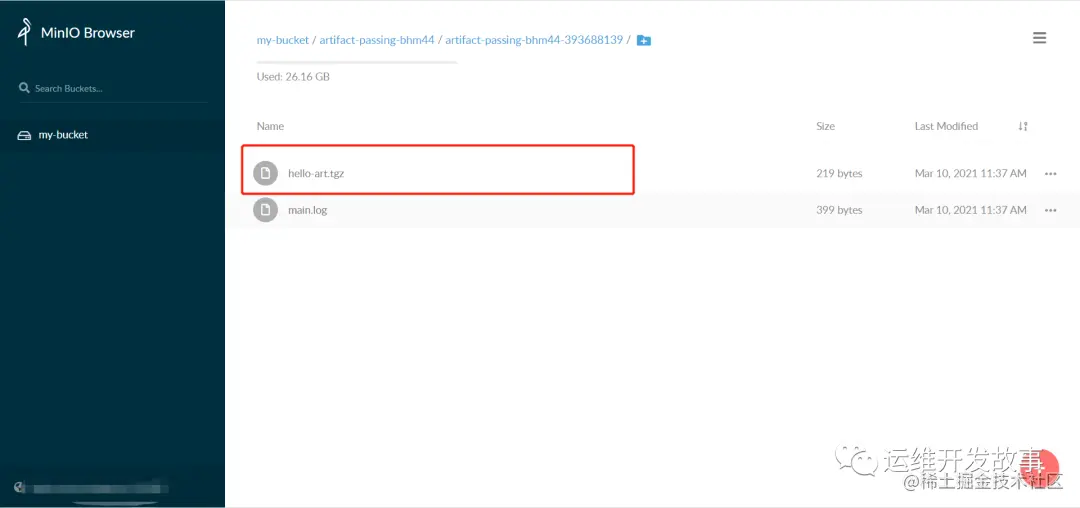Open actions menu for main.log
The image size is (1080, 508).
coord(1050,210)
